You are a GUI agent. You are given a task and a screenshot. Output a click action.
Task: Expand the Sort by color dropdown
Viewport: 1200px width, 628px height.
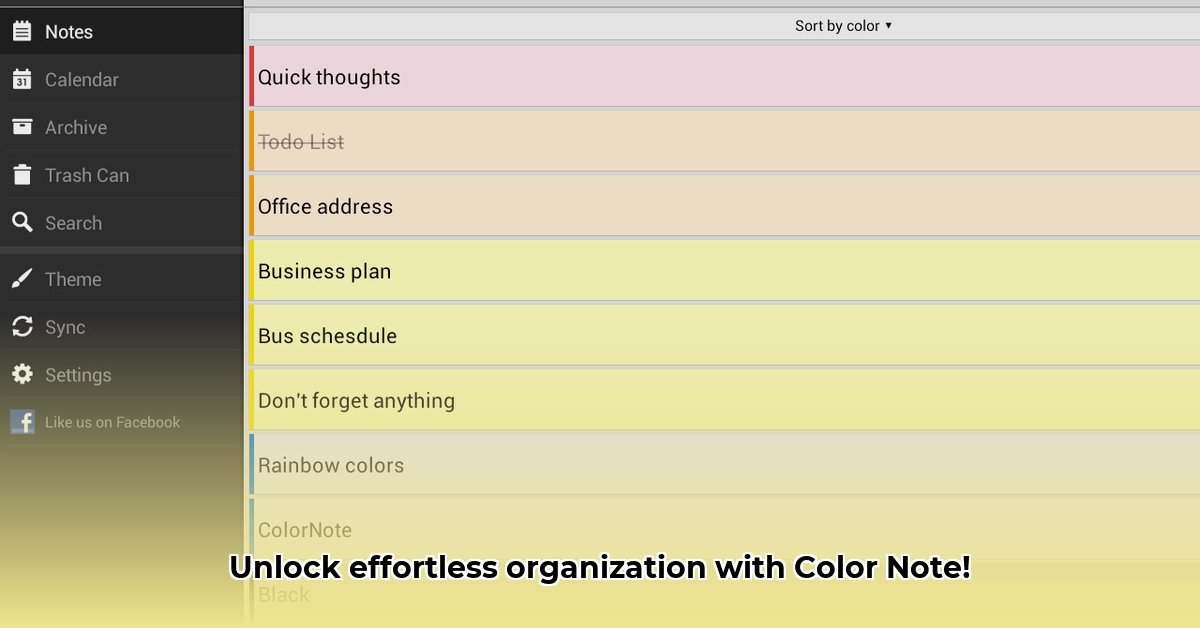[843, 26]
